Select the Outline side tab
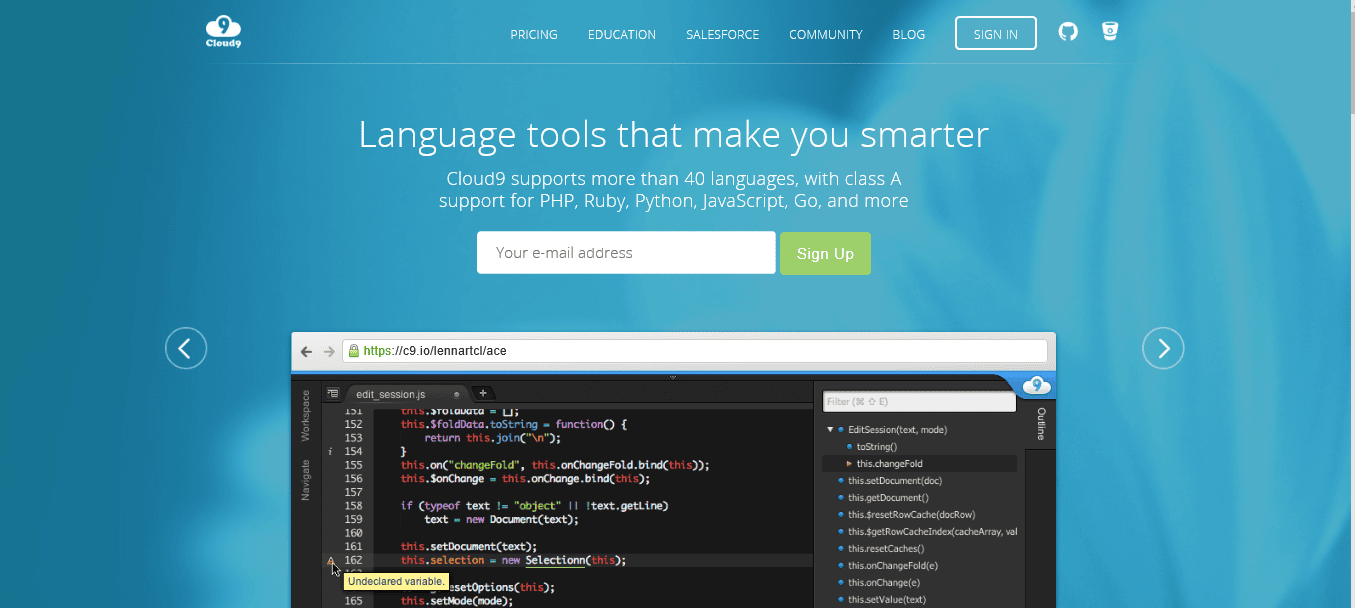The image size is (1355, 608). [x=1041, y=425]
